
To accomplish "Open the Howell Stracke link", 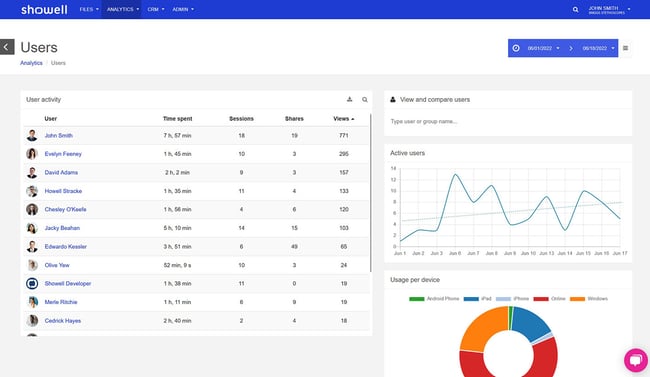I will tap(63, 191).
